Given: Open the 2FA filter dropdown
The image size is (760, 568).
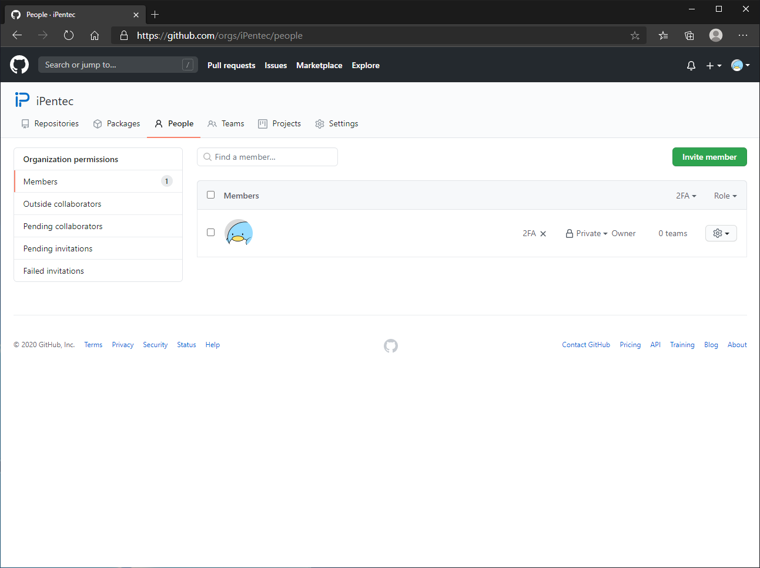Looking at the screenshot, I should pyautogui.click(x=686, y=196).
